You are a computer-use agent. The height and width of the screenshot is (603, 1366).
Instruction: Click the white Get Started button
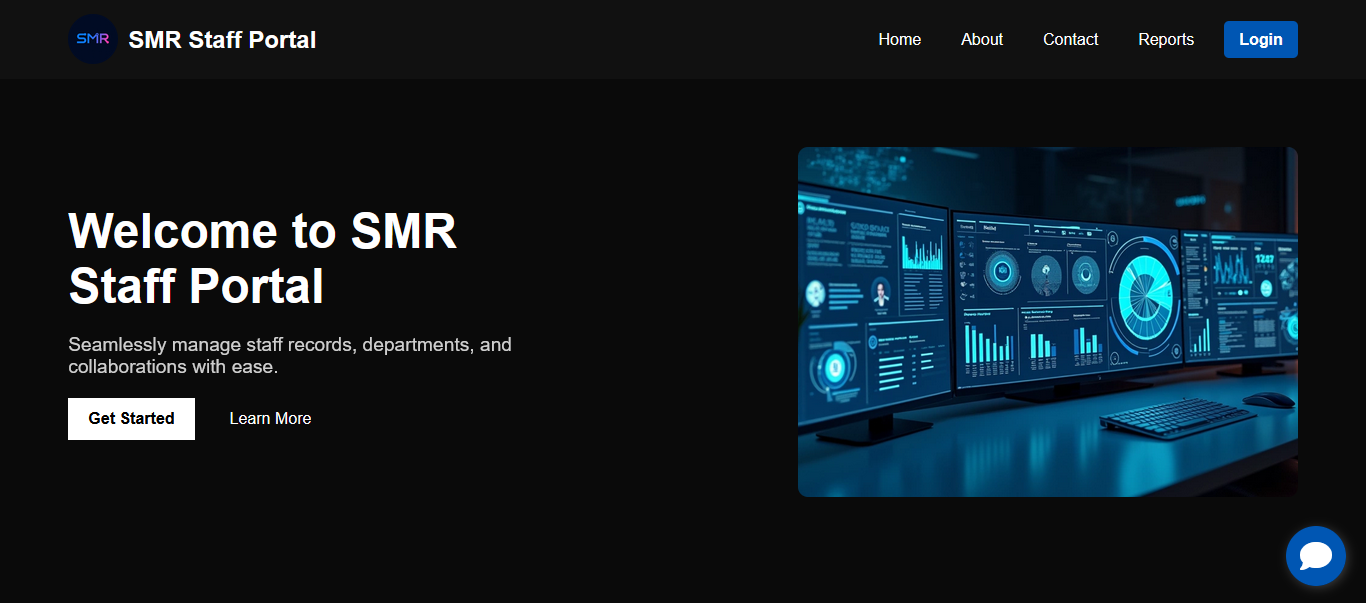click(131, 419)
